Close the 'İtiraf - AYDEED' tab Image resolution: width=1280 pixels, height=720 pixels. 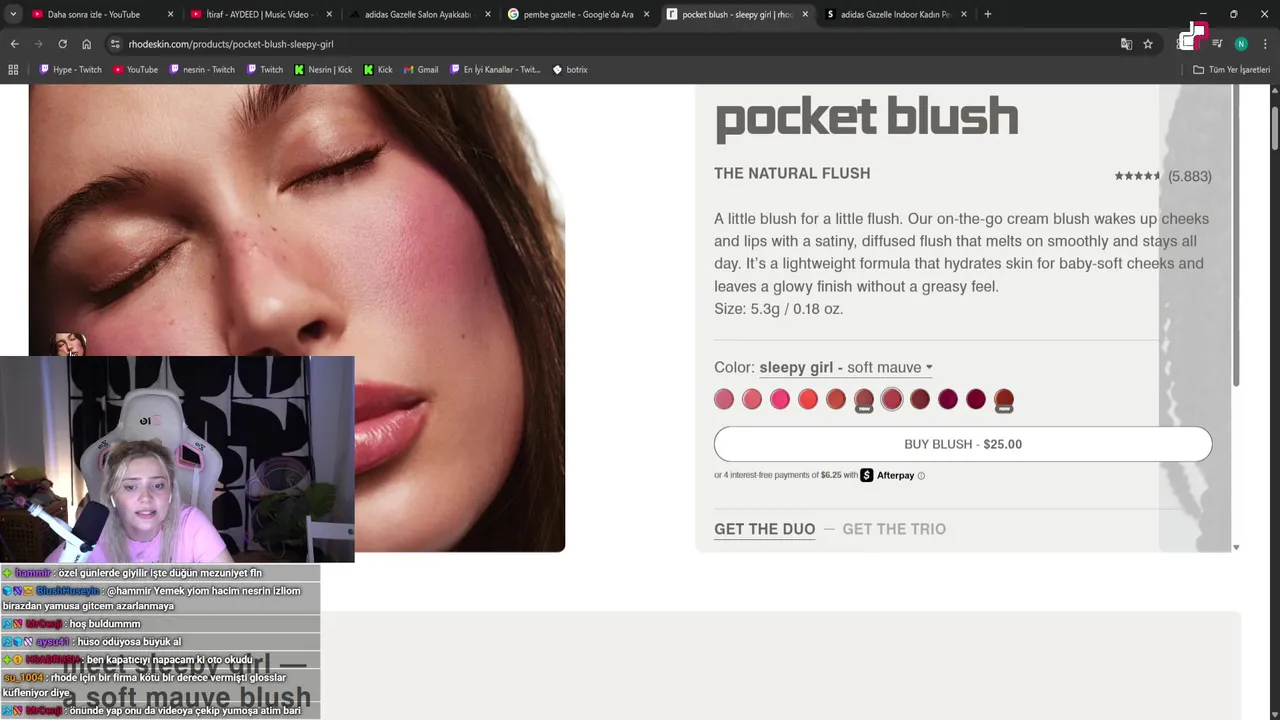point(329,14)
